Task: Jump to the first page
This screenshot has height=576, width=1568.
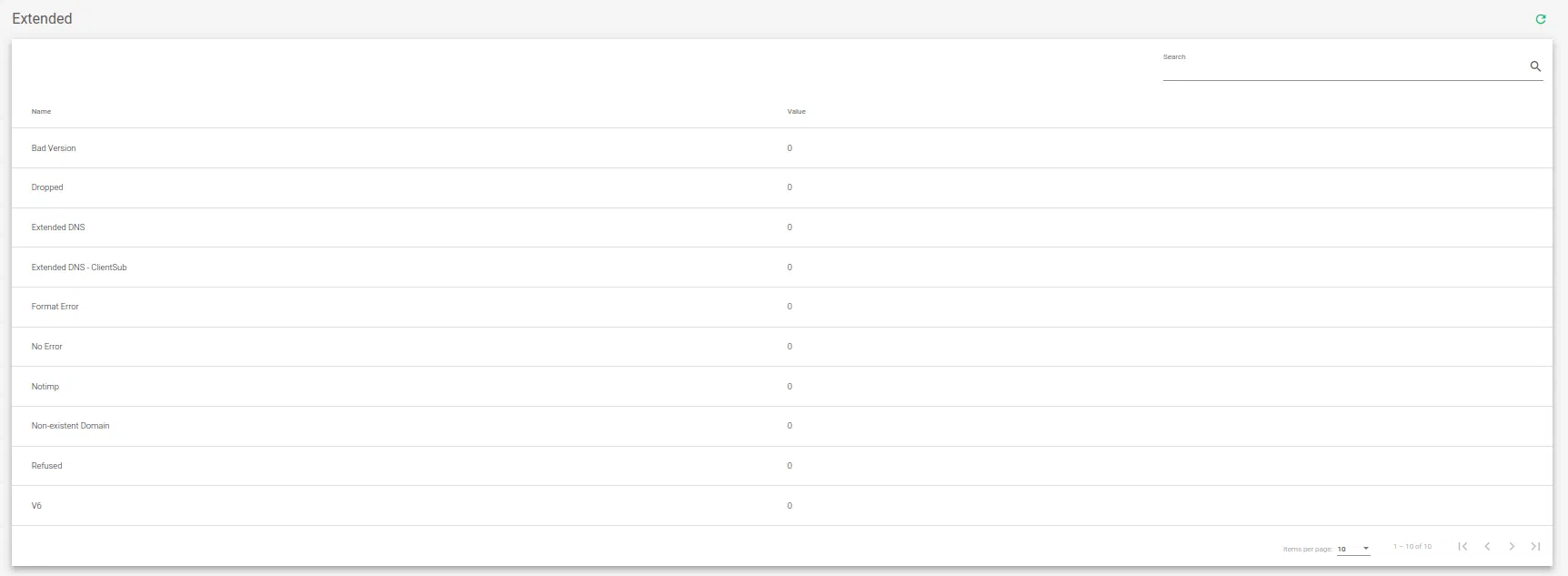Action: [1462, 546]
